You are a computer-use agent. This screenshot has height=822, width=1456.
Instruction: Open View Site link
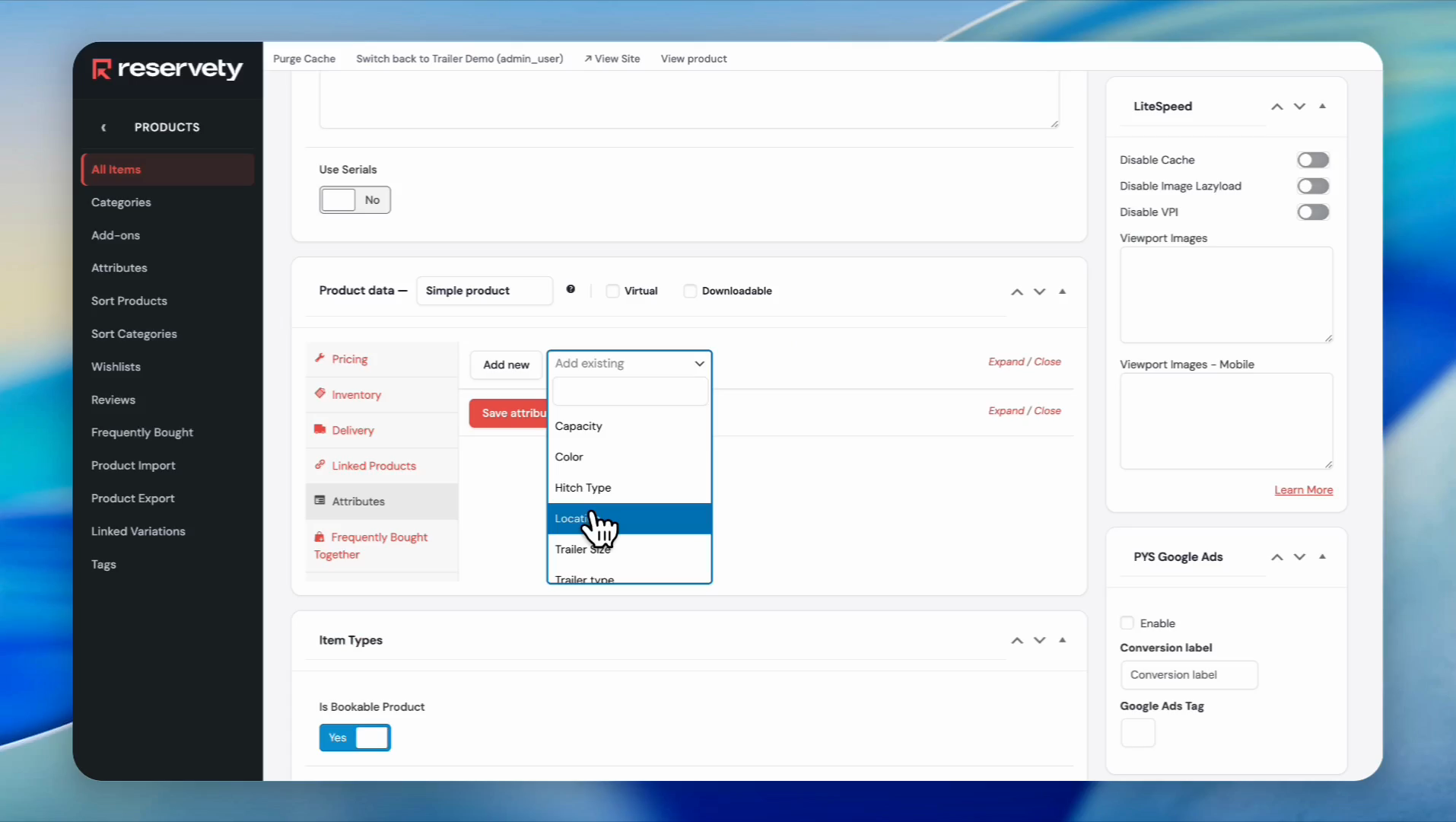coord(612,59)
